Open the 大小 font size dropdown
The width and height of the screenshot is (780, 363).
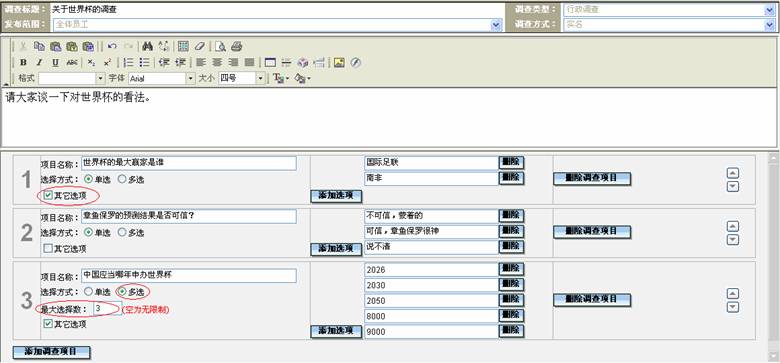click(x=261, y=78)
